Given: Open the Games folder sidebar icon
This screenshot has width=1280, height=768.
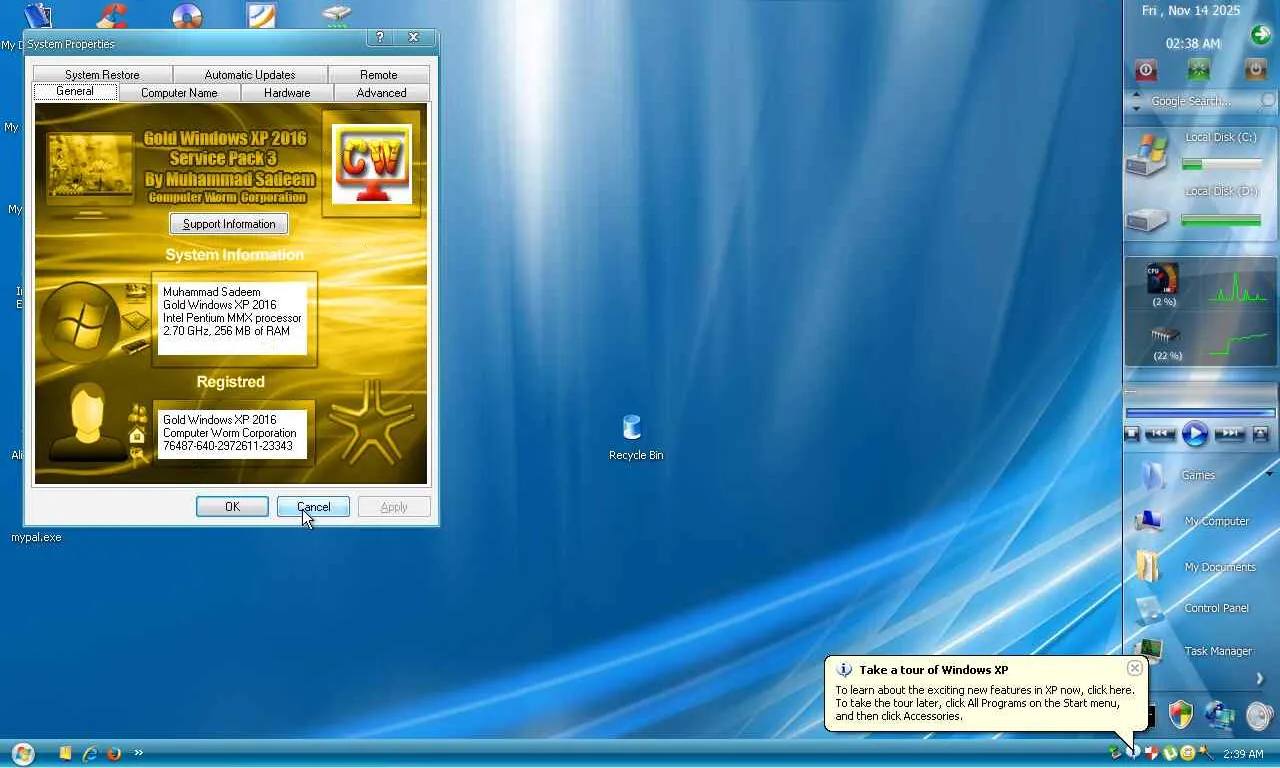Looking at the screenshot, I should pyautogui.click(x=1152, y=475).
